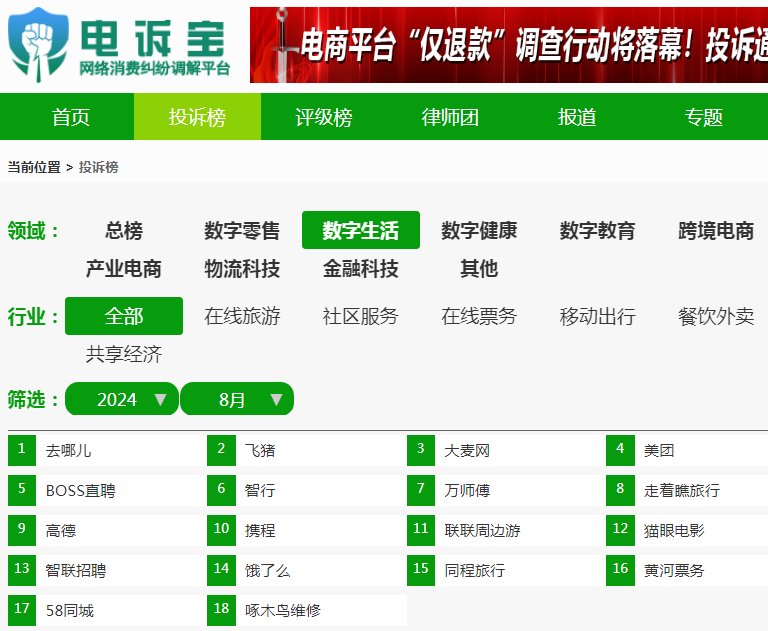Choose the 数字教育 domain filter
The image size is (768, 631).
(x=598, y=230)
